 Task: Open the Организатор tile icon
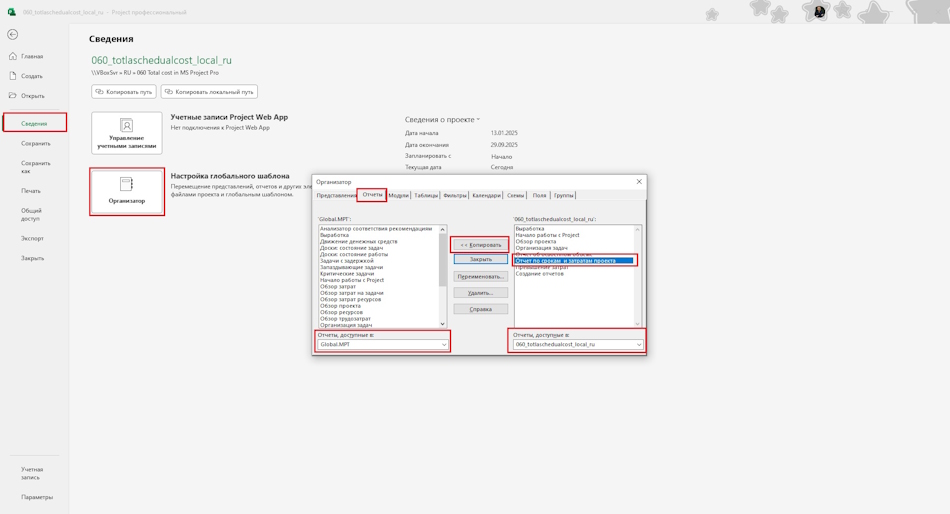[x=127, y=184]
